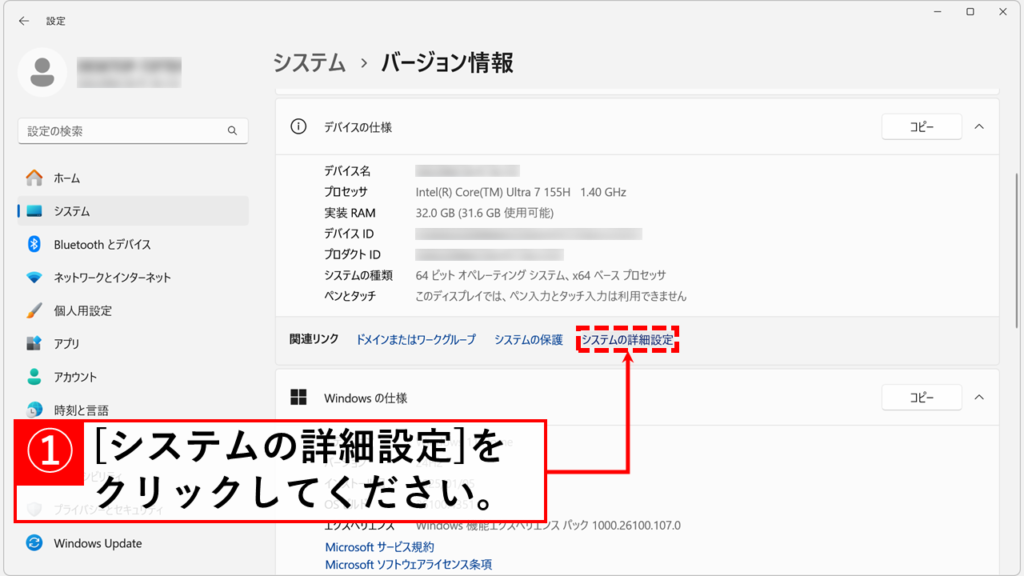Open the ホーム icon in the sidebar

click(x=35, y=178)
